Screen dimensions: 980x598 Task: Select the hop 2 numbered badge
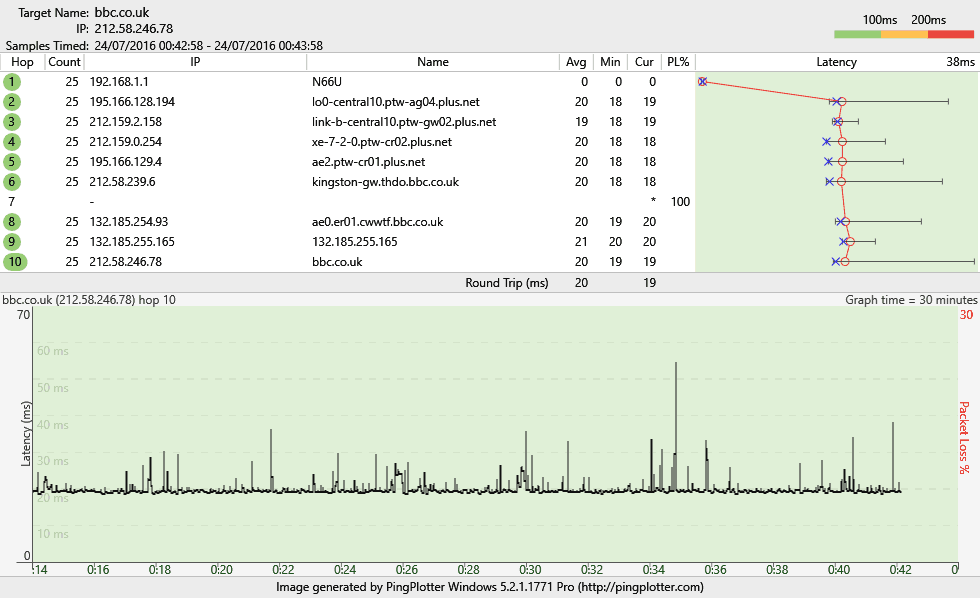[x=13, y=101]
